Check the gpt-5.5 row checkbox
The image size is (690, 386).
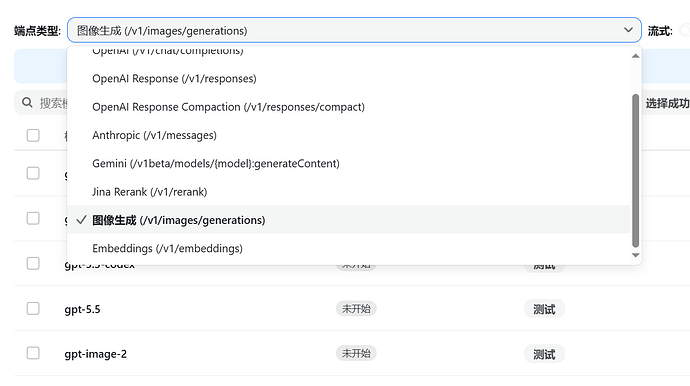(33, 309)
